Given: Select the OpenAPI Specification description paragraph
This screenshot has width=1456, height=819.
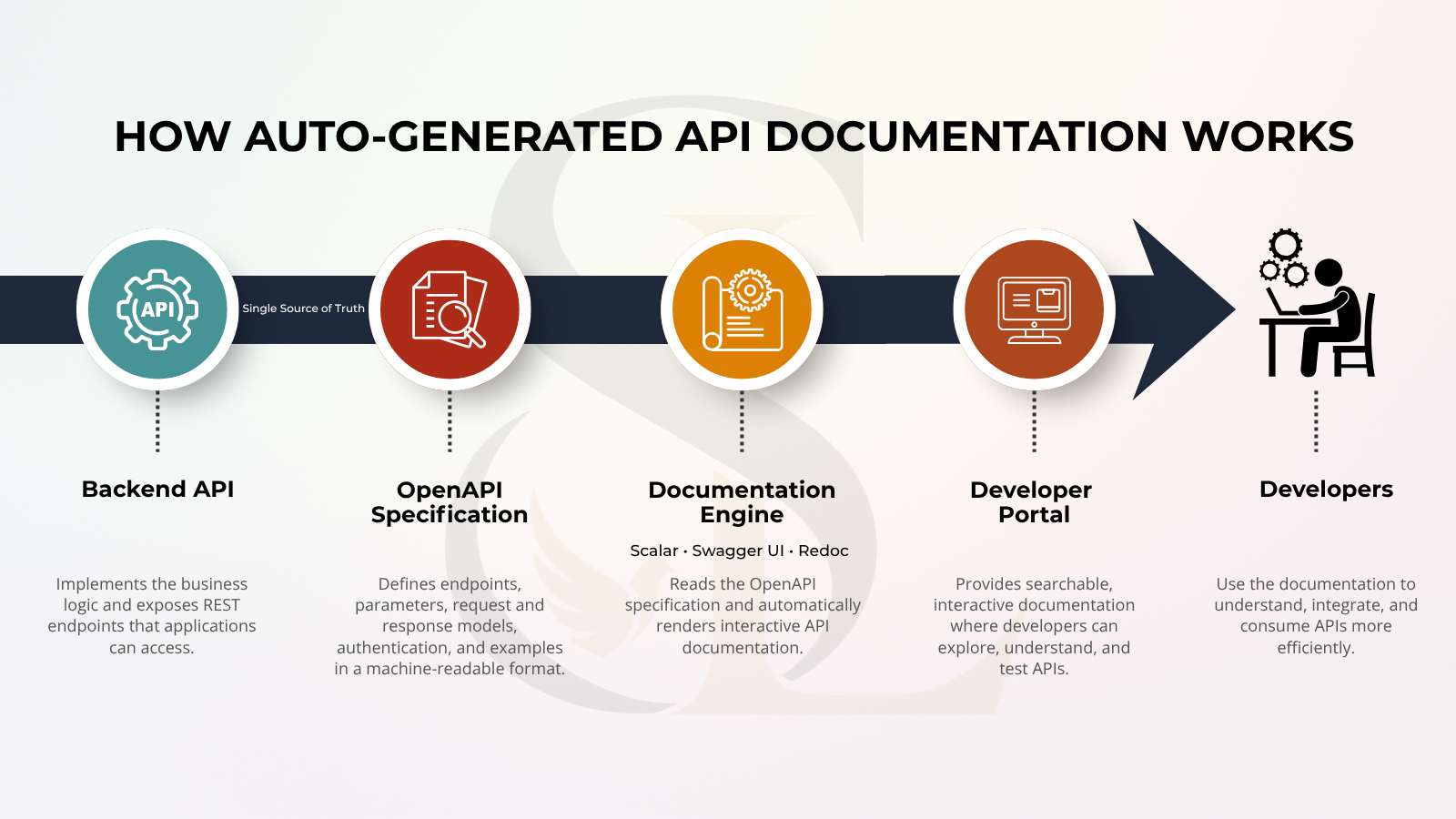Looking at the screenshot, I should (450, 626).
